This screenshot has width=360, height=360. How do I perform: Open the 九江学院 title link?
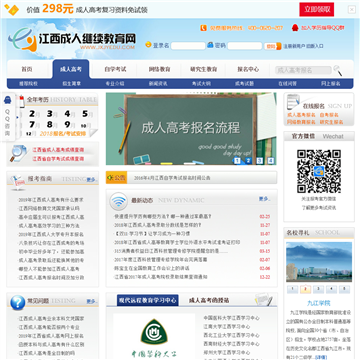click(x=319, y=303)
